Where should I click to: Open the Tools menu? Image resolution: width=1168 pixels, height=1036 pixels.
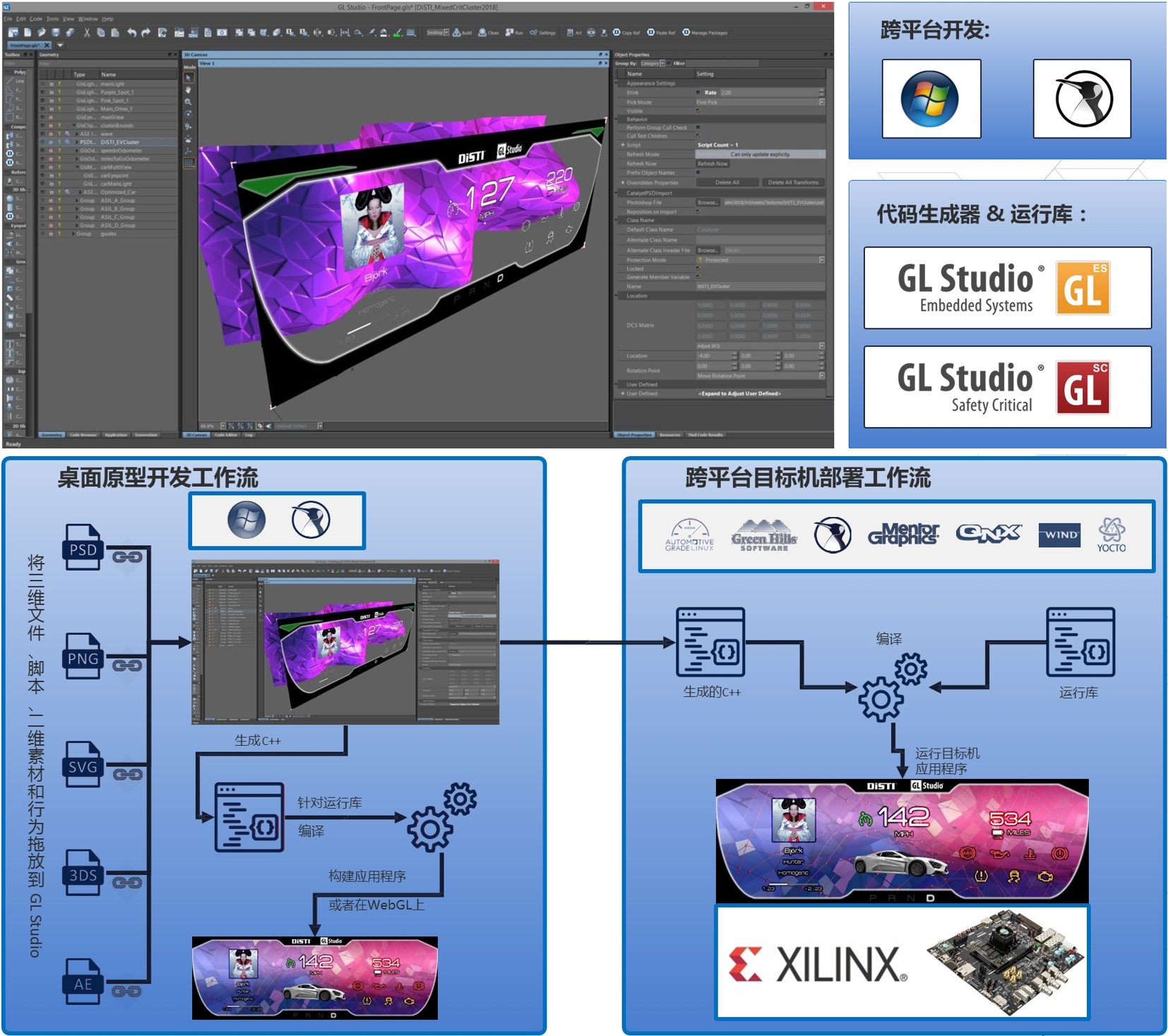click(x=52, y=19)
